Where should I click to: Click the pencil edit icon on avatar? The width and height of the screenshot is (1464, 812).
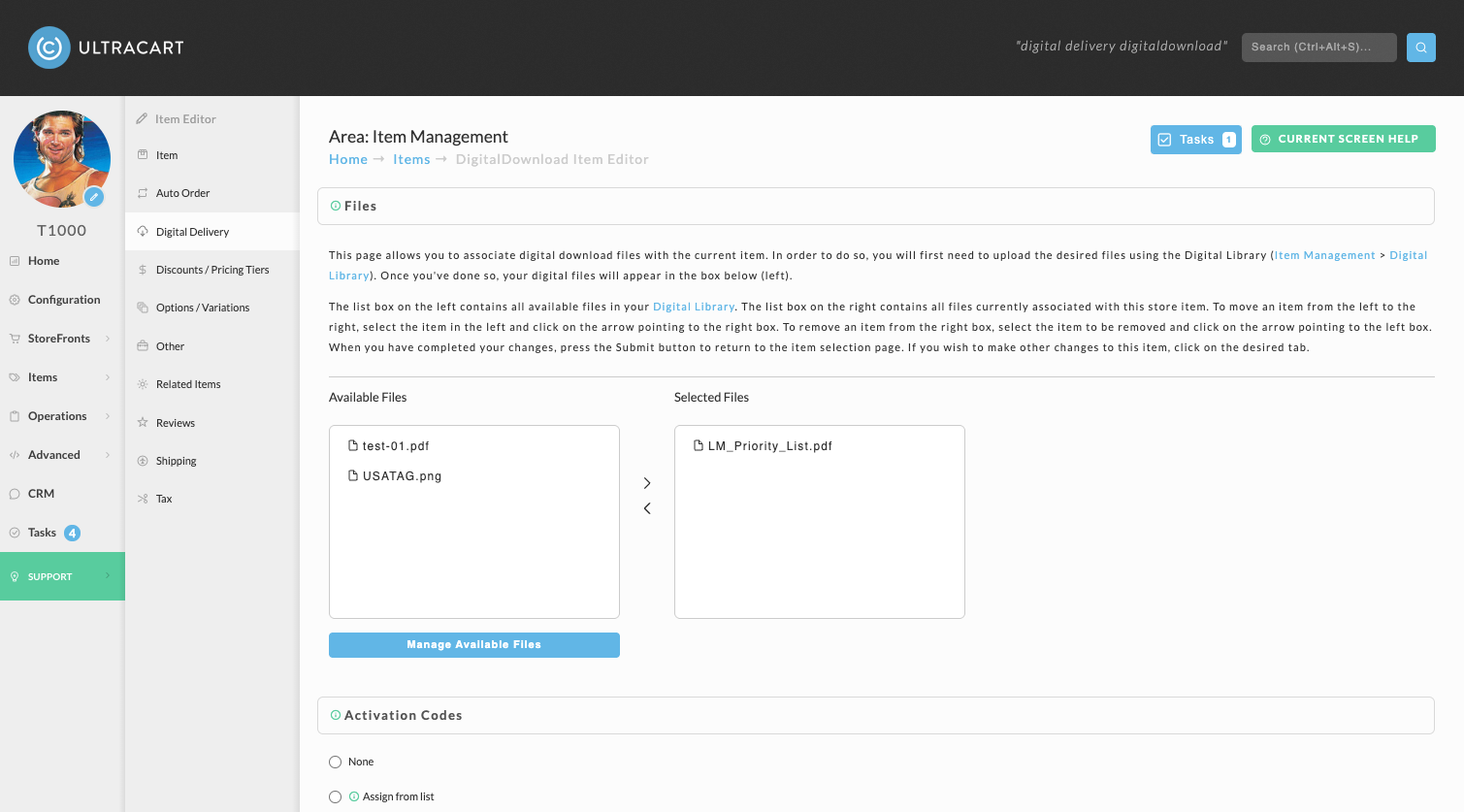[x=94, y=197]
